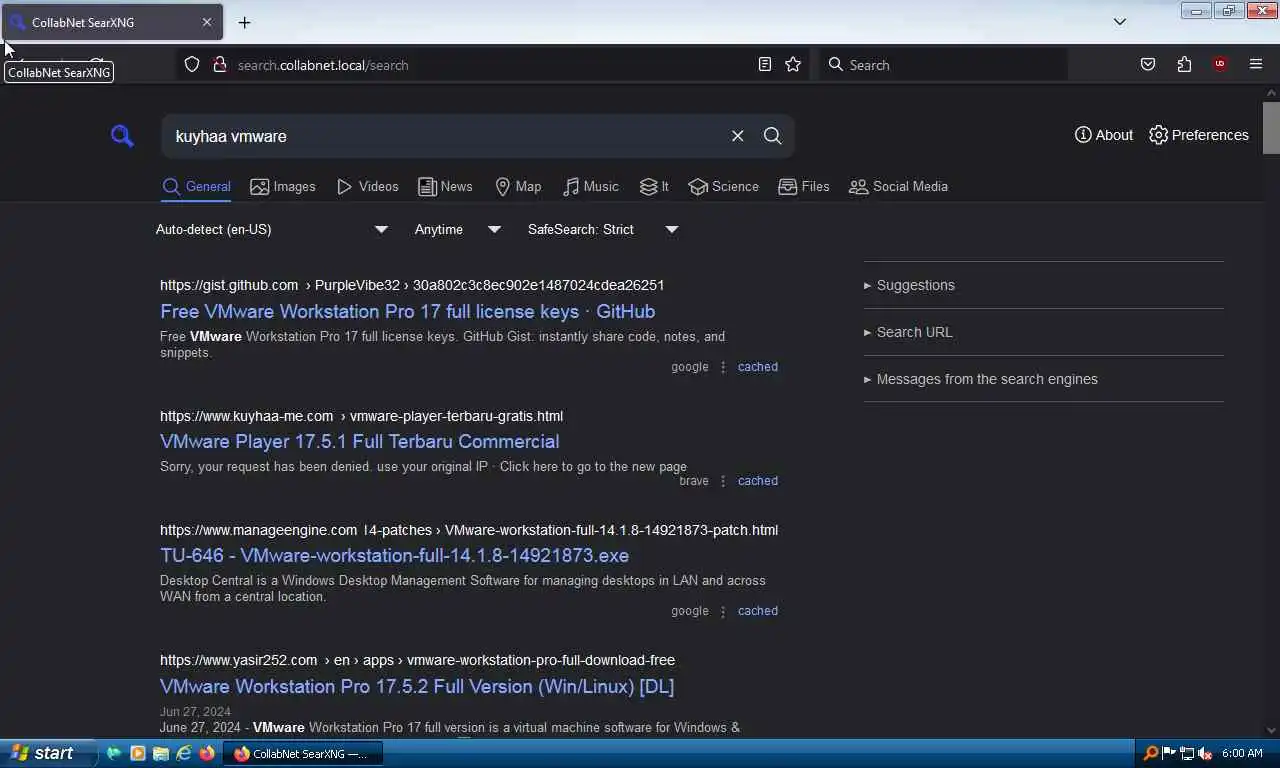1280x768 pixels.
Task: Switch to the Images tab
Action: coord(283,187)
